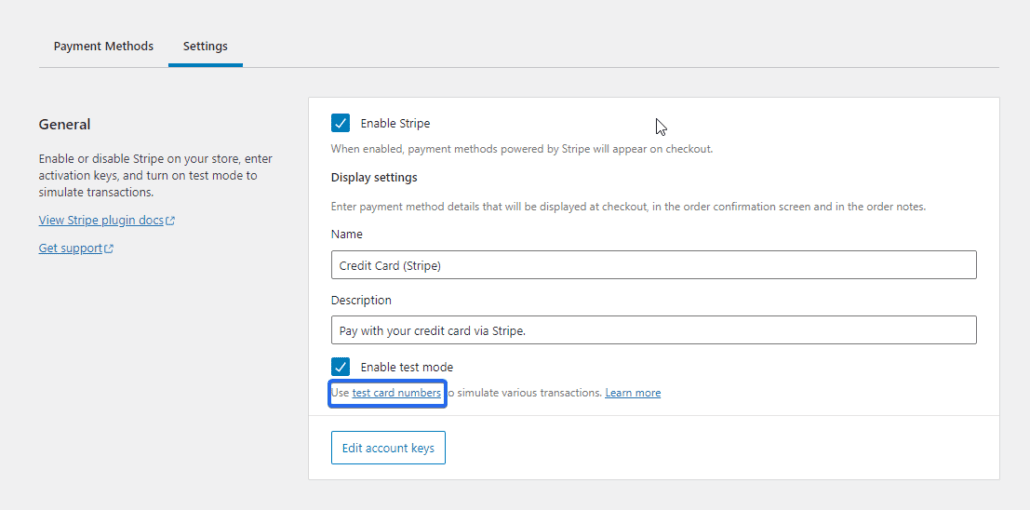Switch to the Payment Methods tab
Viewport: 1030px width, 510px height.
click(103, 46)
